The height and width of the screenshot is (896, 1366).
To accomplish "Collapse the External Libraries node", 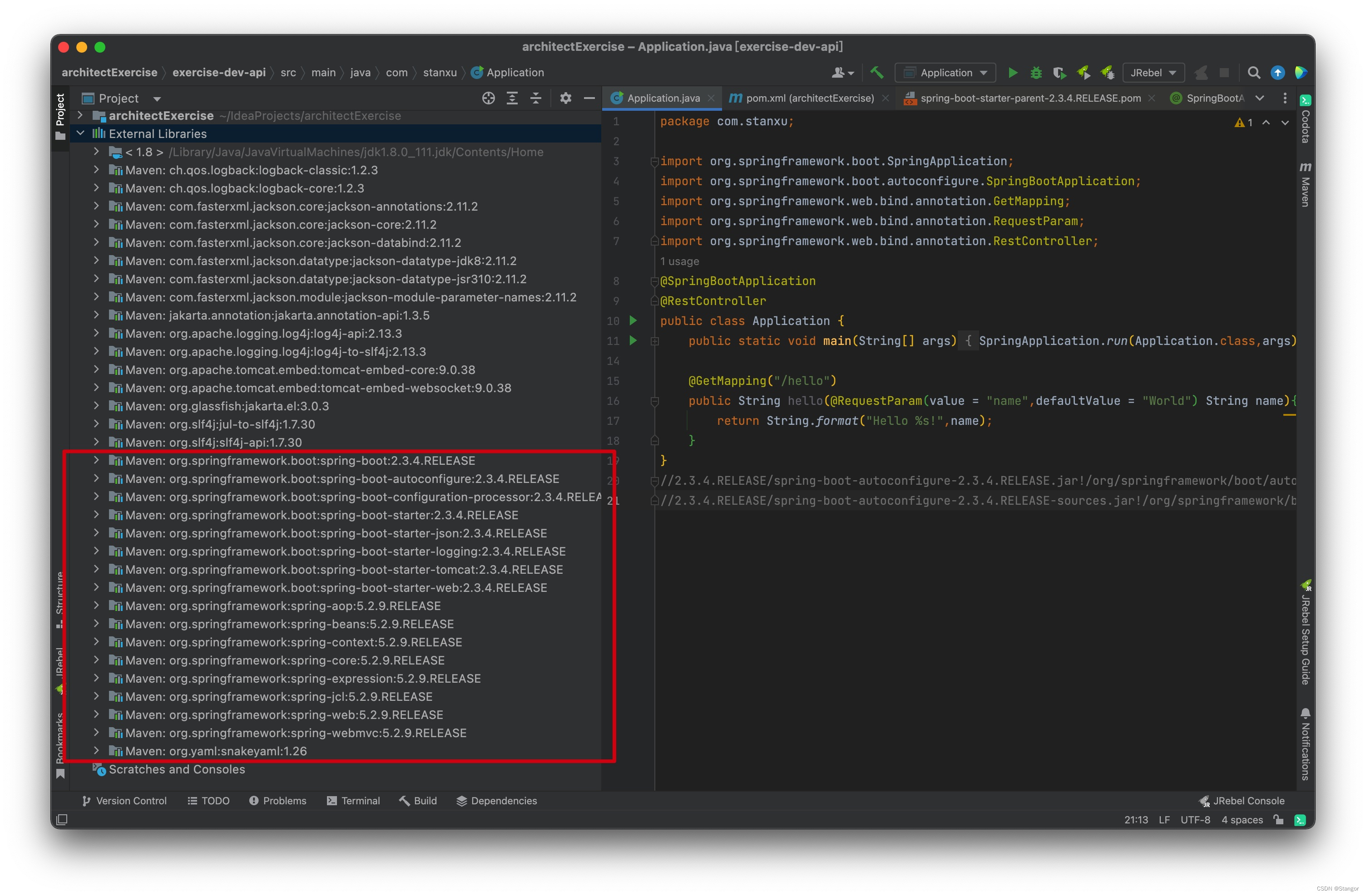I will click(80, 133).
